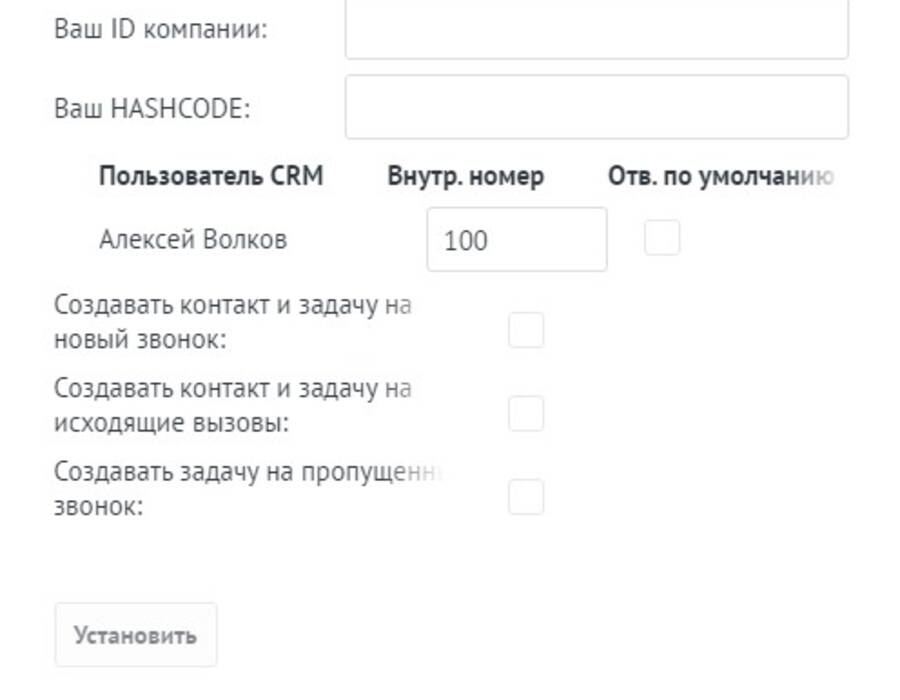Click the label ending with исходящие вызовы

pos(232,405)
